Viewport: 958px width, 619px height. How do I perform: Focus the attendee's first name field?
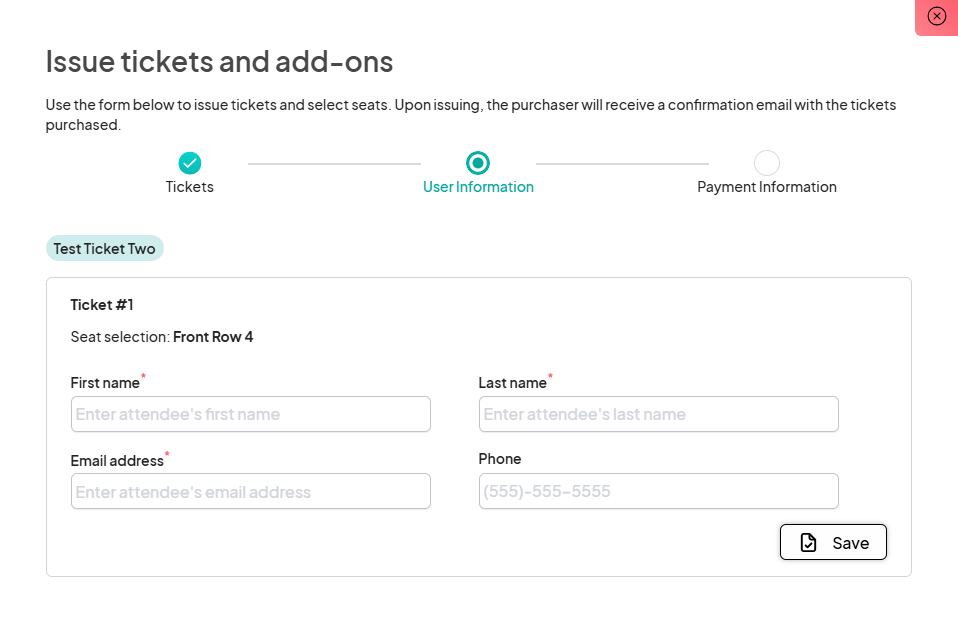[x=250, y=414]
